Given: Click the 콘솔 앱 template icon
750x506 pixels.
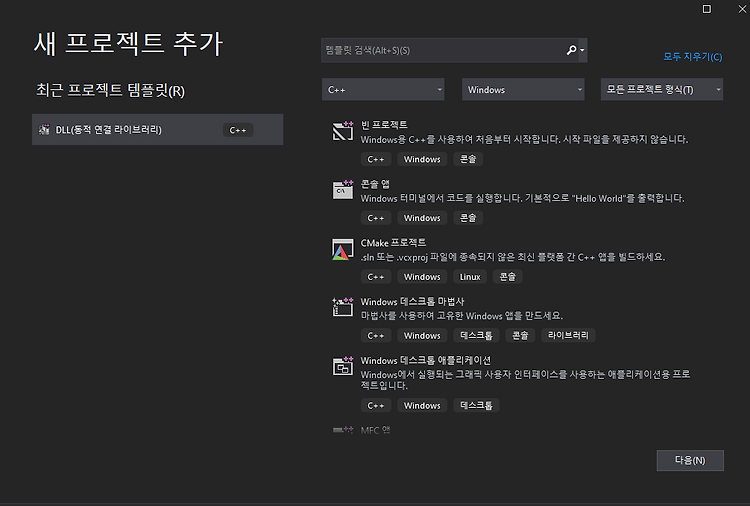Looking at the screenshot, I should [x=342, y=189].
